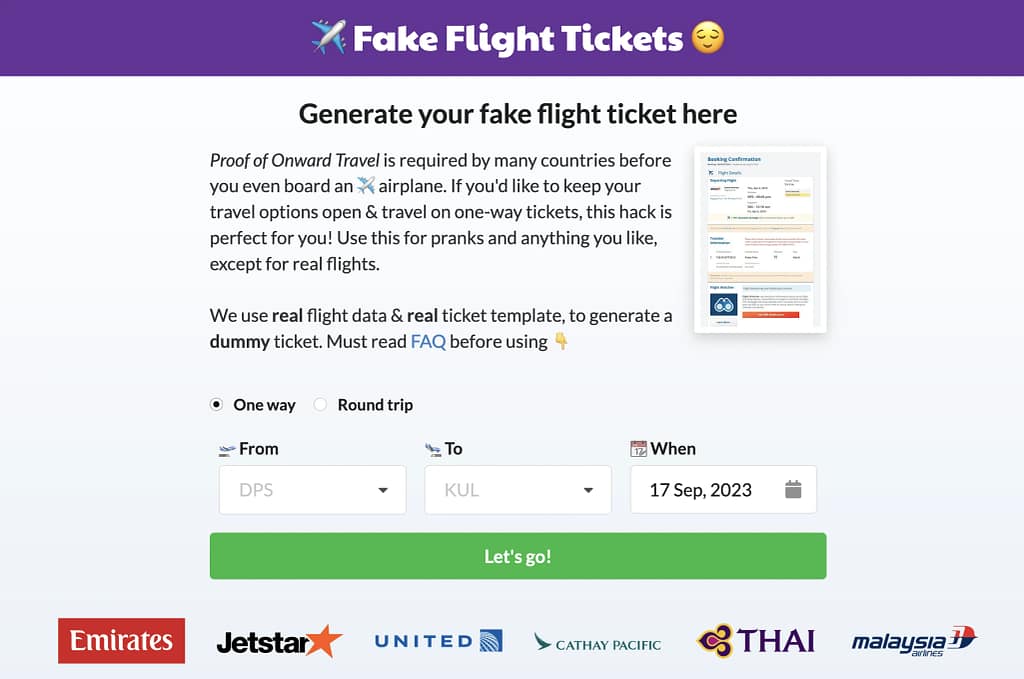
Task: Click the booking confirmation ticket preview
Action: click(x=759, y=239)
